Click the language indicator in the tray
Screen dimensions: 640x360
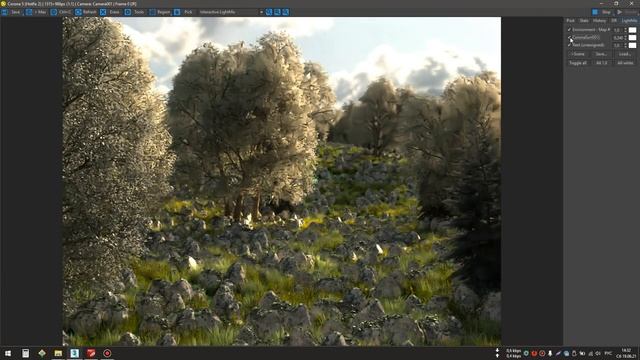pos(608,353)
